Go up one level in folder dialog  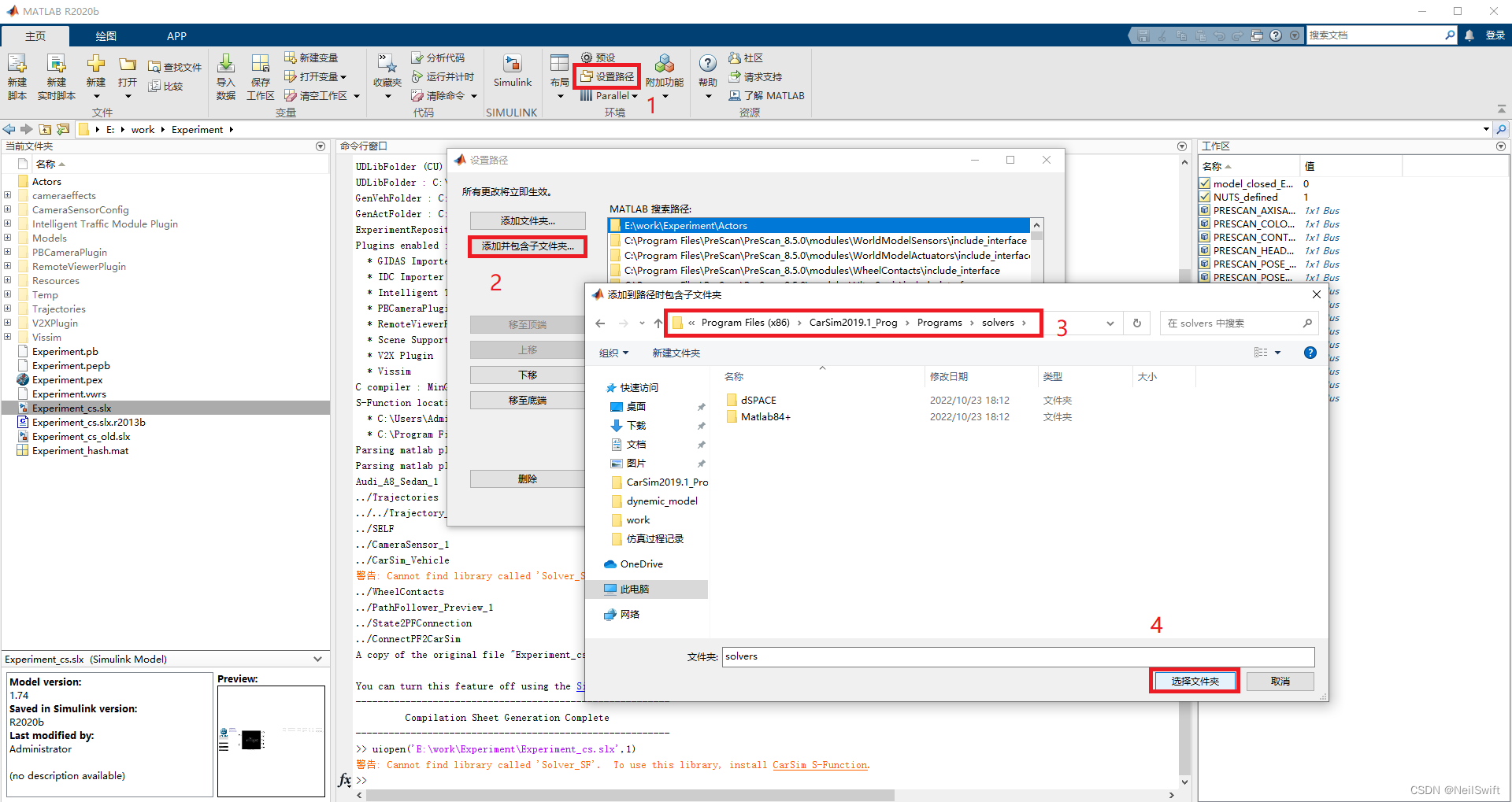point(658,323)
